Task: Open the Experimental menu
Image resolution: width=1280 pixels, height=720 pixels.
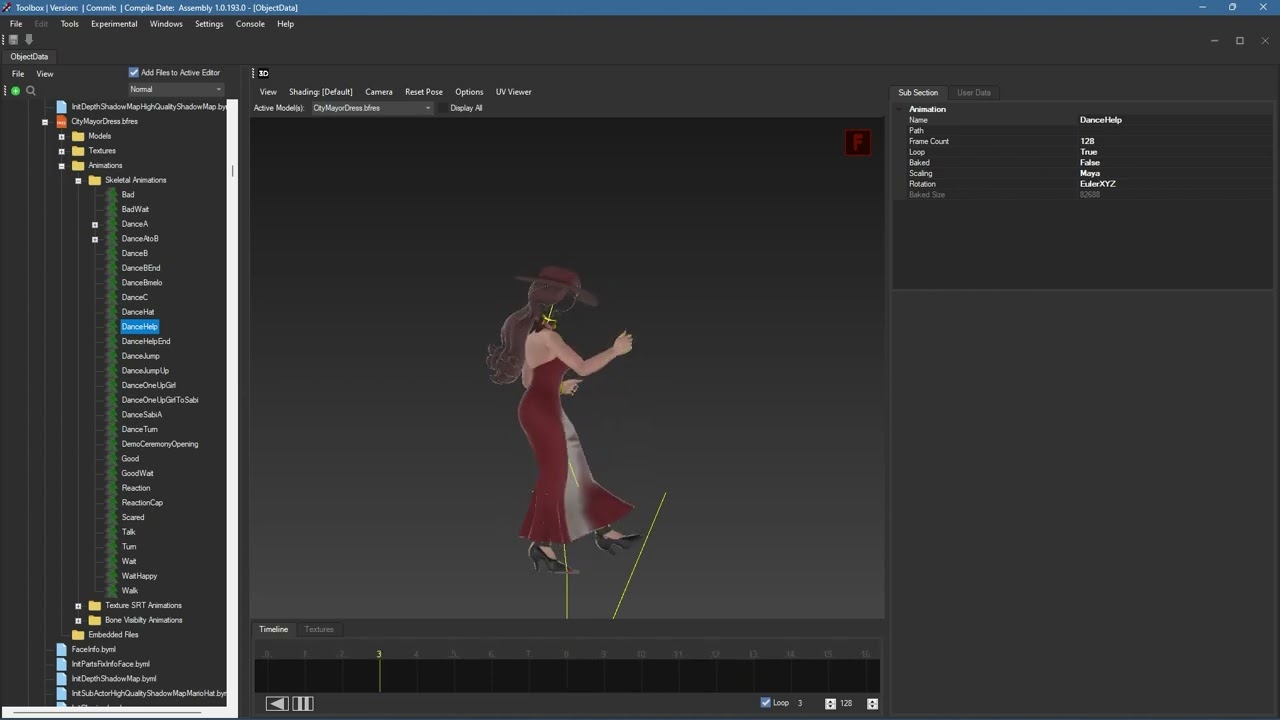Action: pos(114,24)
